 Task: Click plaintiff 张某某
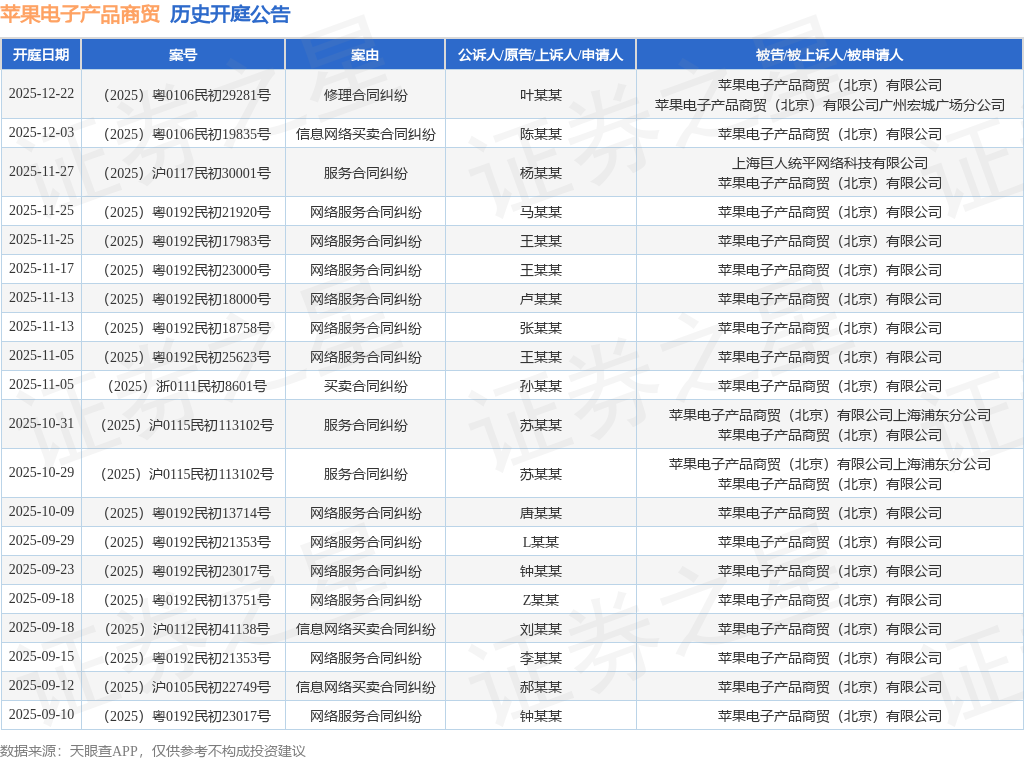coord(541,328)
